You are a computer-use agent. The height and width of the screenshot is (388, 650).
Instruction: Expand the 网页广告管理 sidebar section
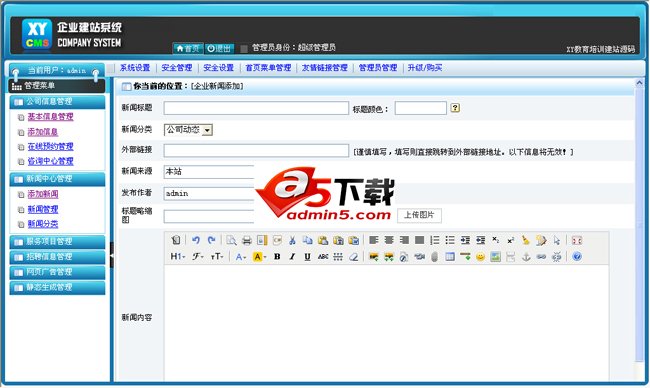pos(57,272)
